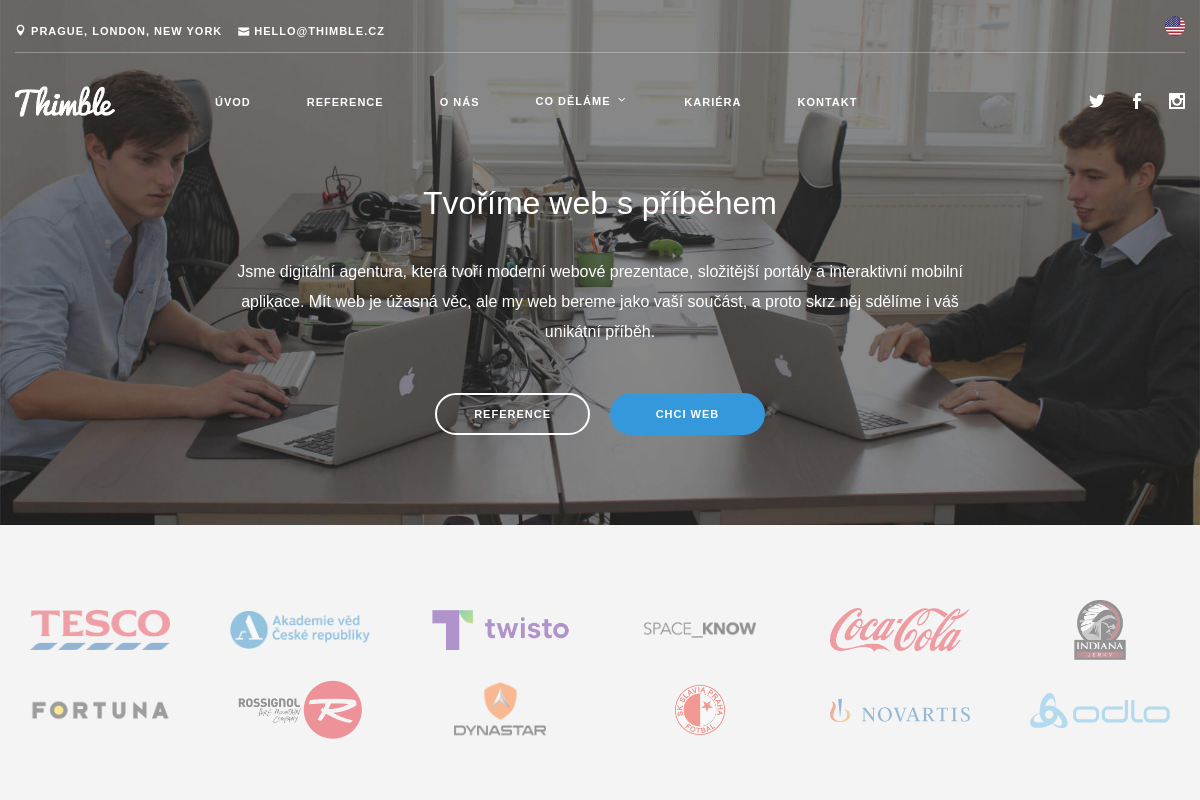Switch language with the US flag icon
Image resolution: width=1200 pixels, height=800 pixels.
pos(1175,26)
